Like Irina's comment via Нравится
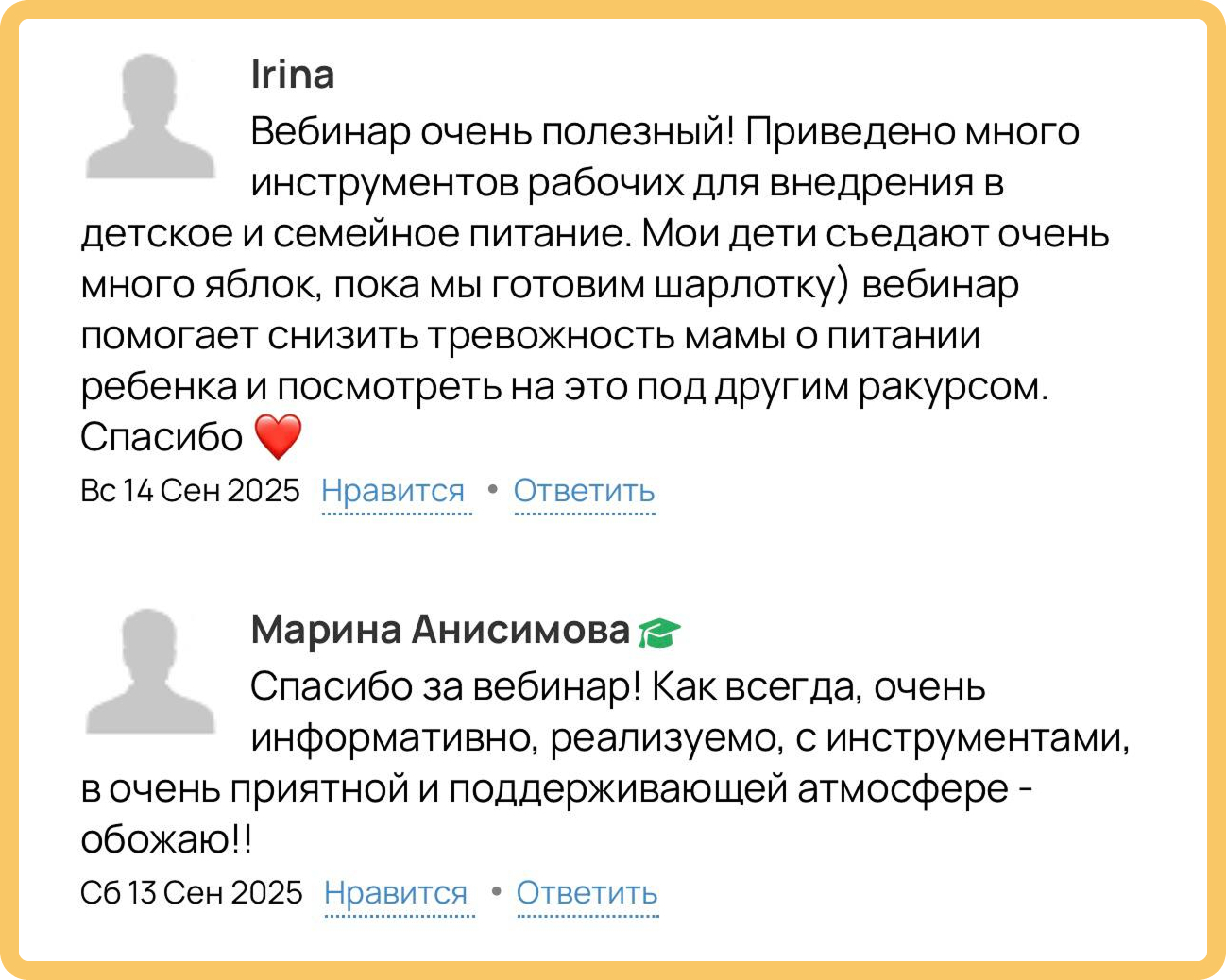 tap(393, 491)
